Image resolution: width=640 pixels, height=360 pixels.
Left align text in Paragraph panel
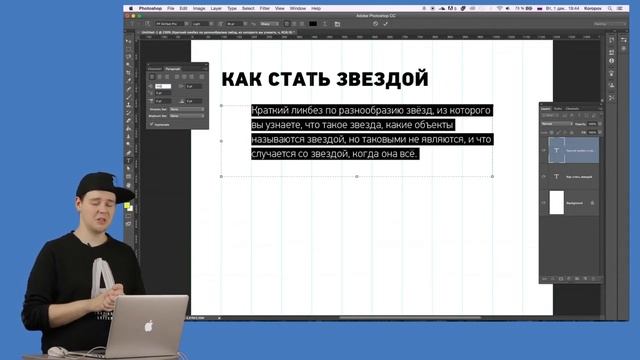tap(152, 76)
